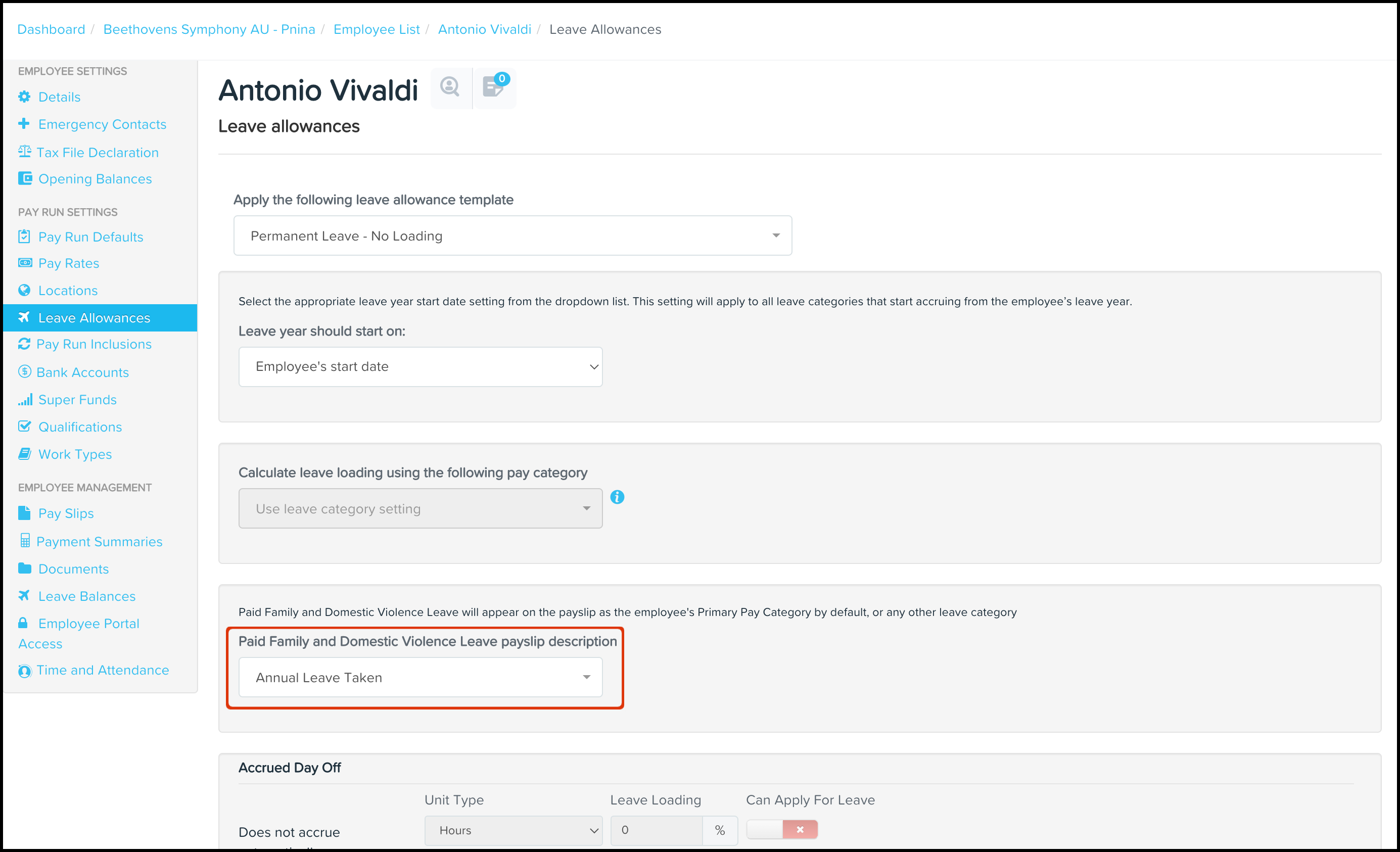Screen dimensions: 1400x852
Task: Select the Pay Rates sidebar item
Action: click(69, 264)
